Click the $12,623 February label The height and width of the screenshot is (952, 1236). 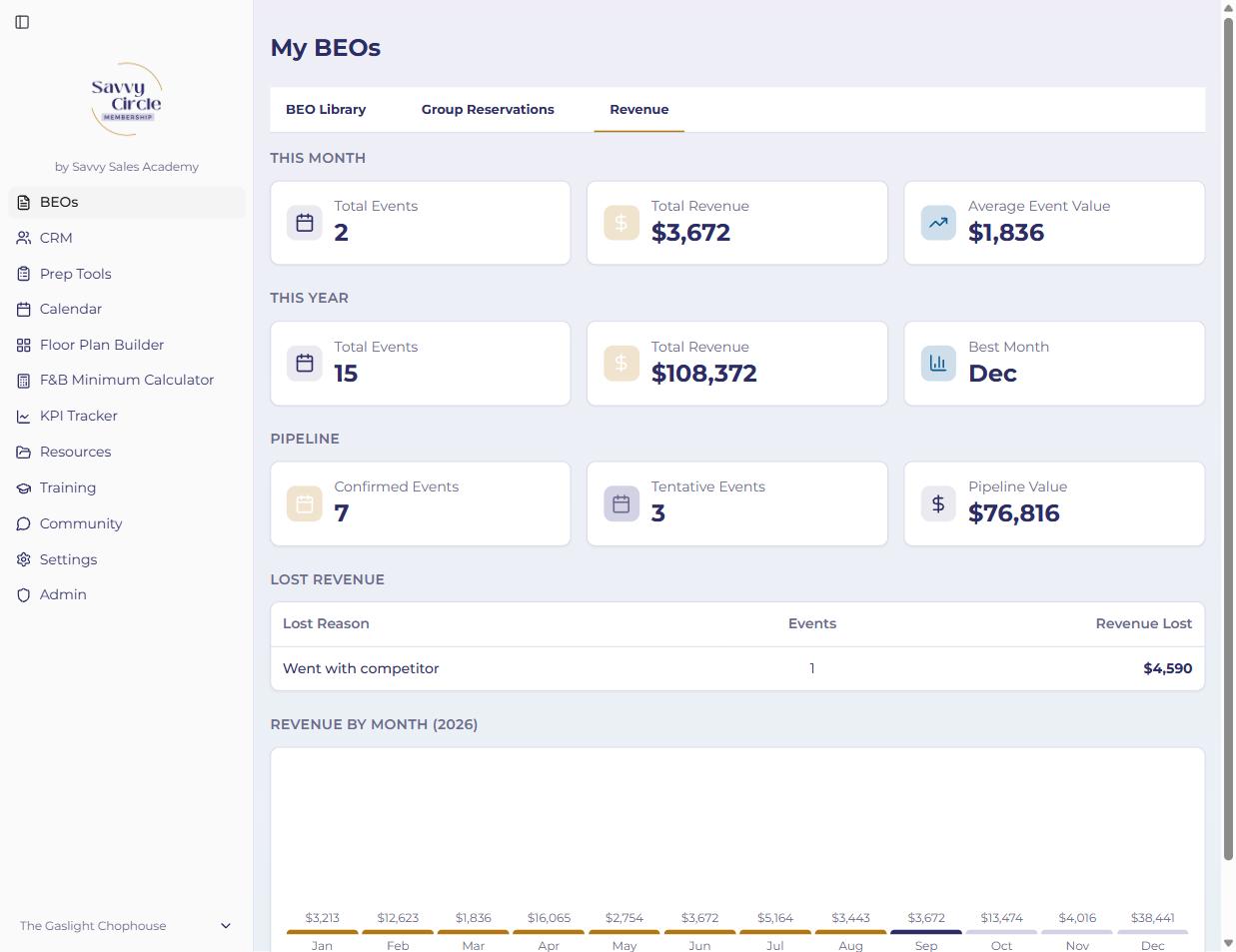point(398,917)
